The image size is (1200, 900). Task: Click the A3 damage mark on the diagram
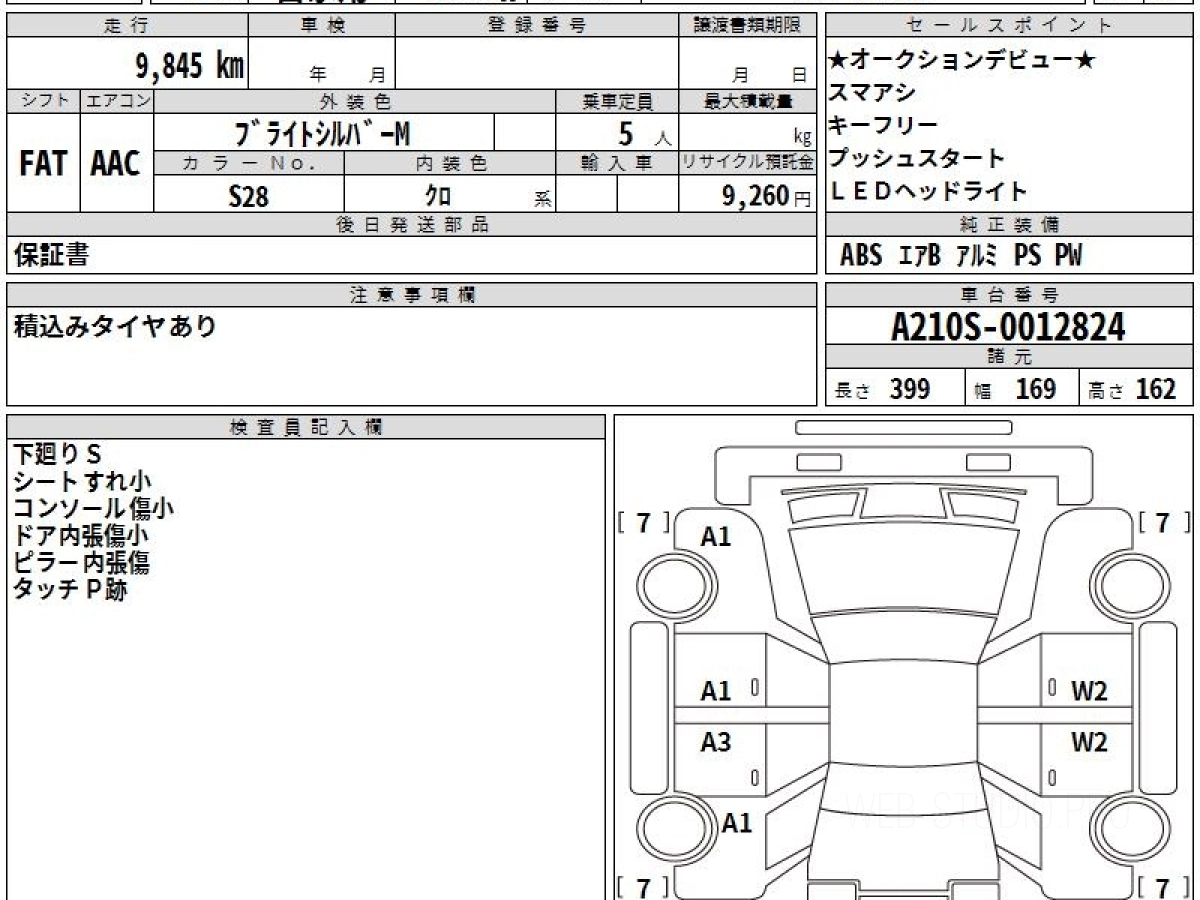coord(716,743)
